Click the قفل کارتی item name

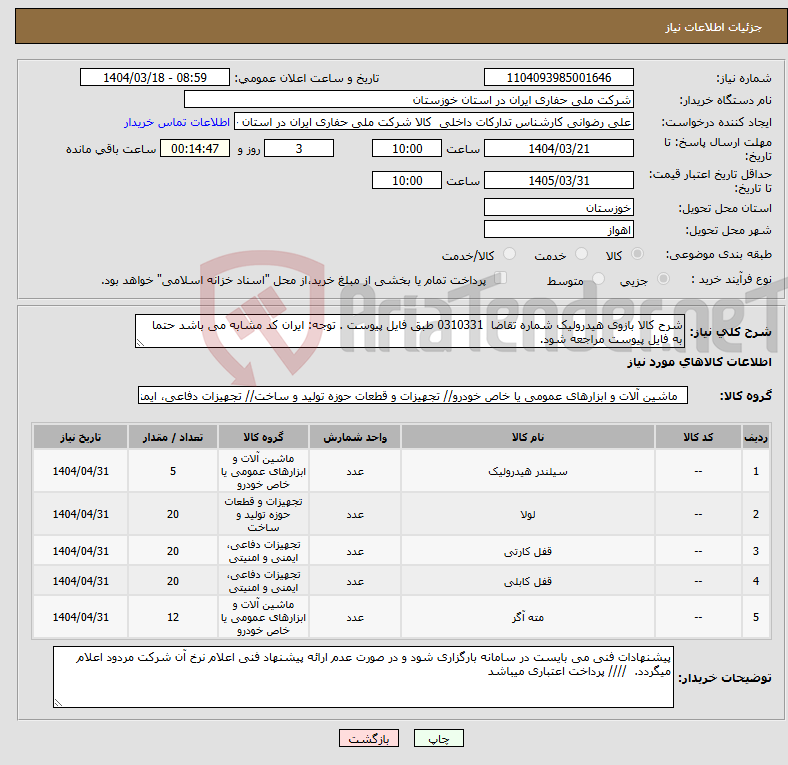[528, 552]
